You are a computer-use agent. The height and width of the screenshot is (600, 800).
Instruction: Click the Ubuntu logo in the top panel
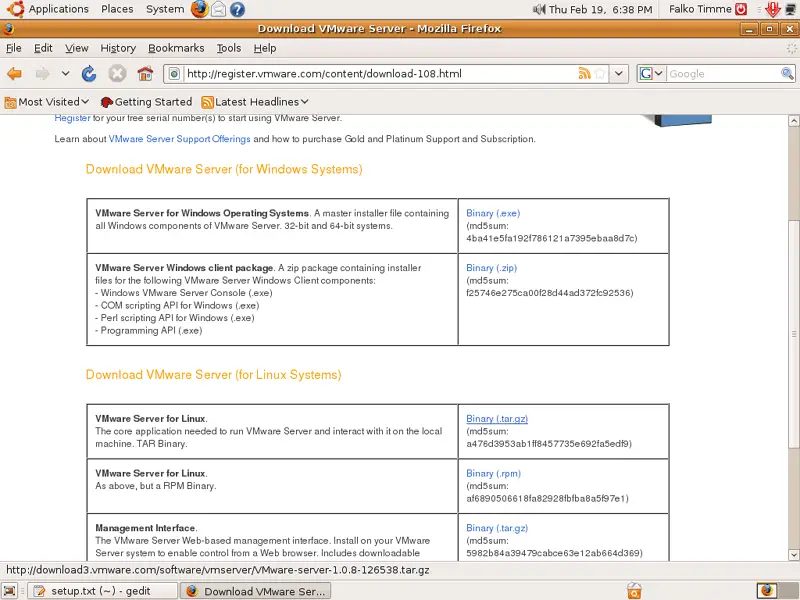(x=15, y=9)
